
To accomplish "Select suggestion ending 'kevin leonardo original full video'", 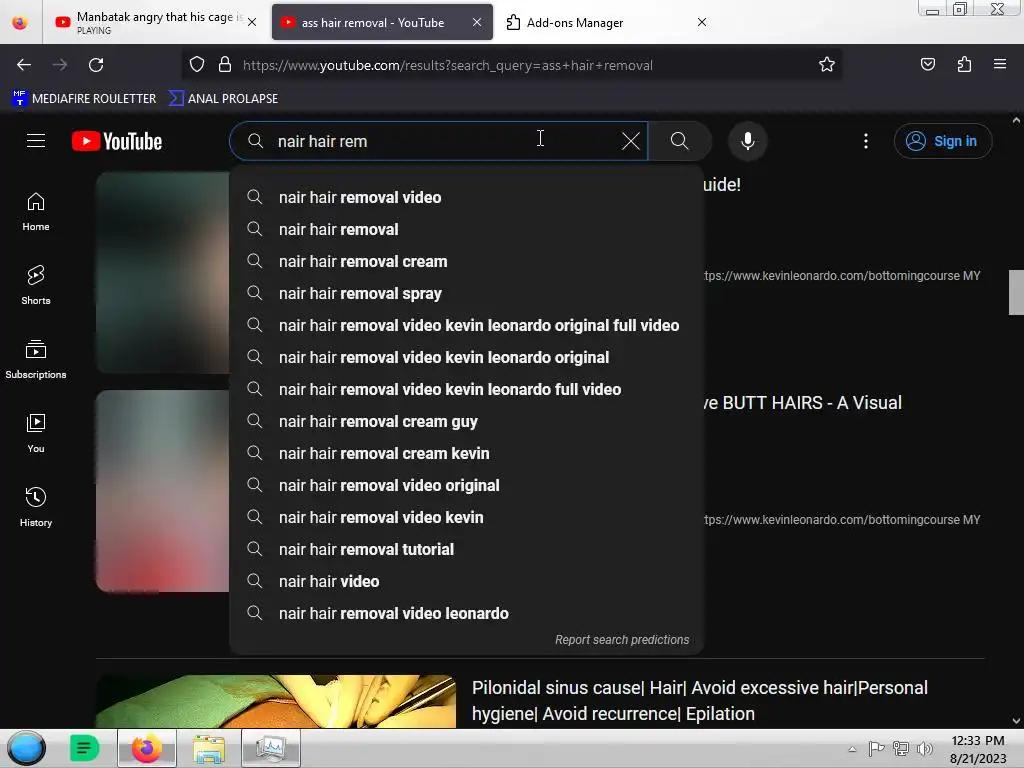I will (466, 325).
